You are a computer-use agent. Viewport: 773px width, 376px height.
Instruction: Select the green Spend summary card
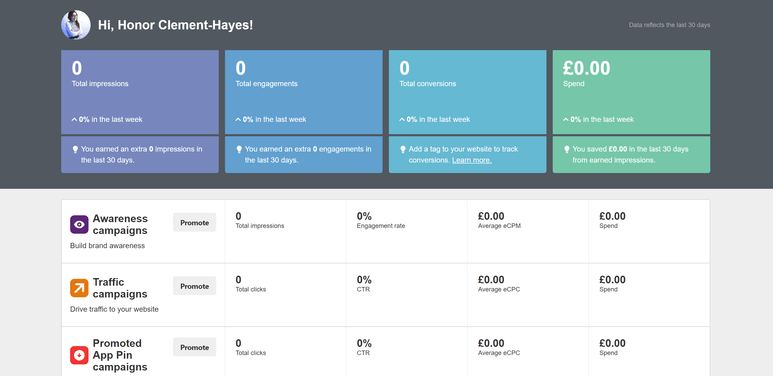click(632, 92)
